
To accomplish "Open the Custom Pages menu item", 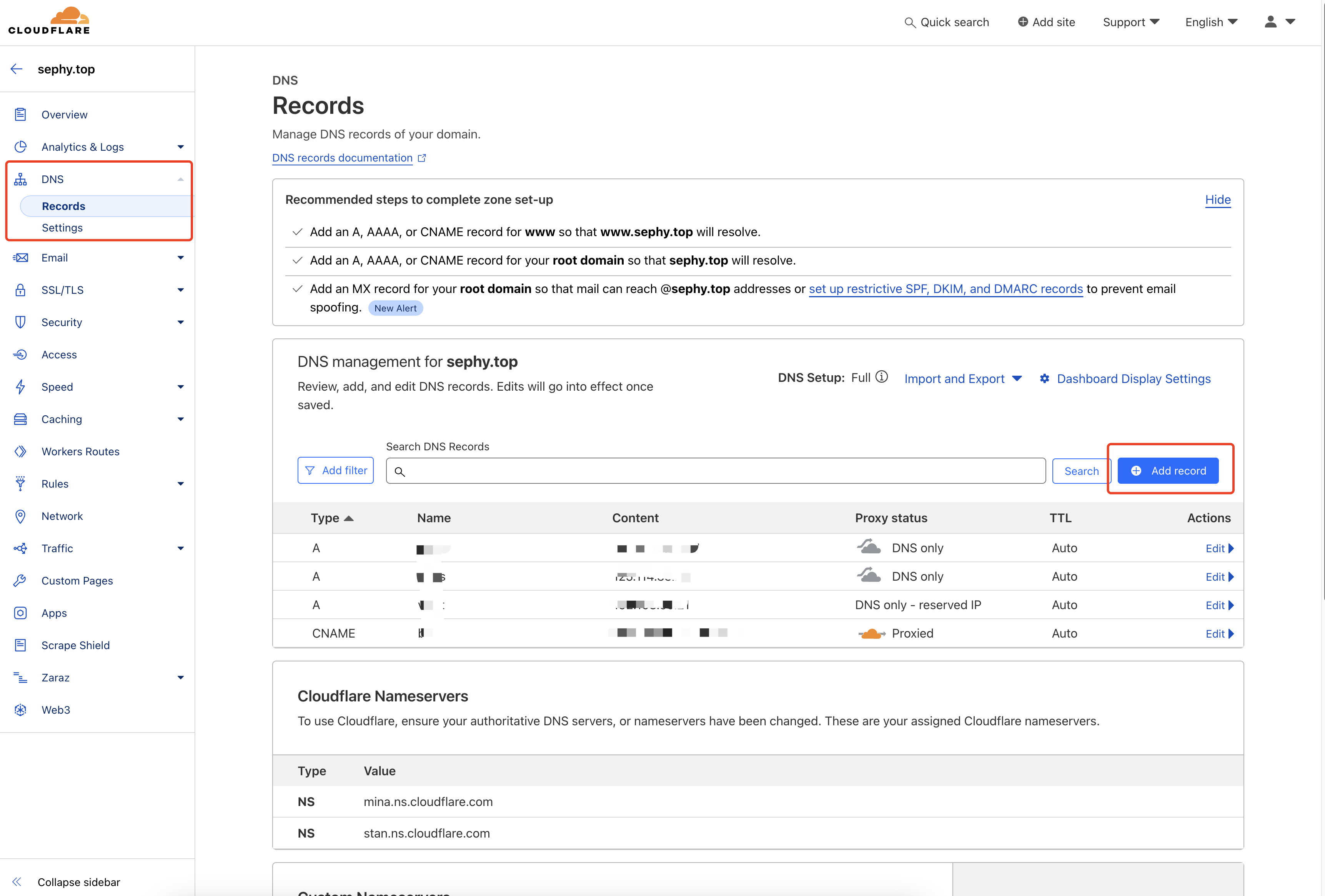I will [x=77, y=581].
